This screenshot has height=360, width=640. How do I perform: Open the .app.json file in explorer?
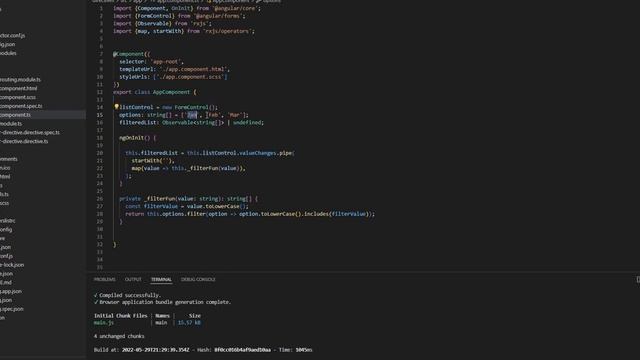tap(11, 291)
